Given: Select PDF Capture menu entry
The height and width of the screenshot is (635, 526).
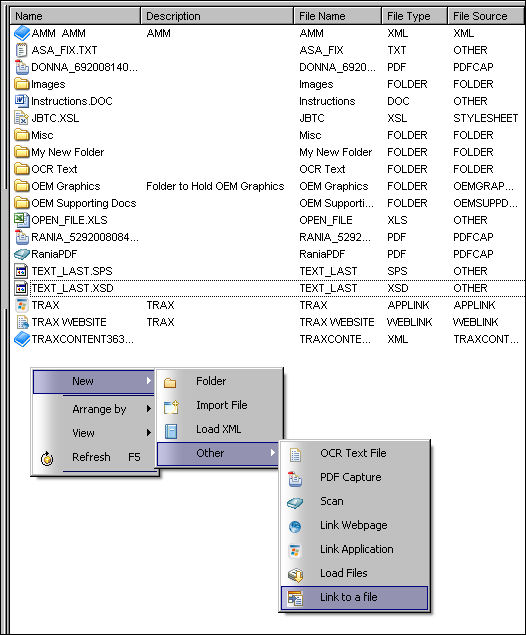Looking at the screenshot, I should (354, 477).
